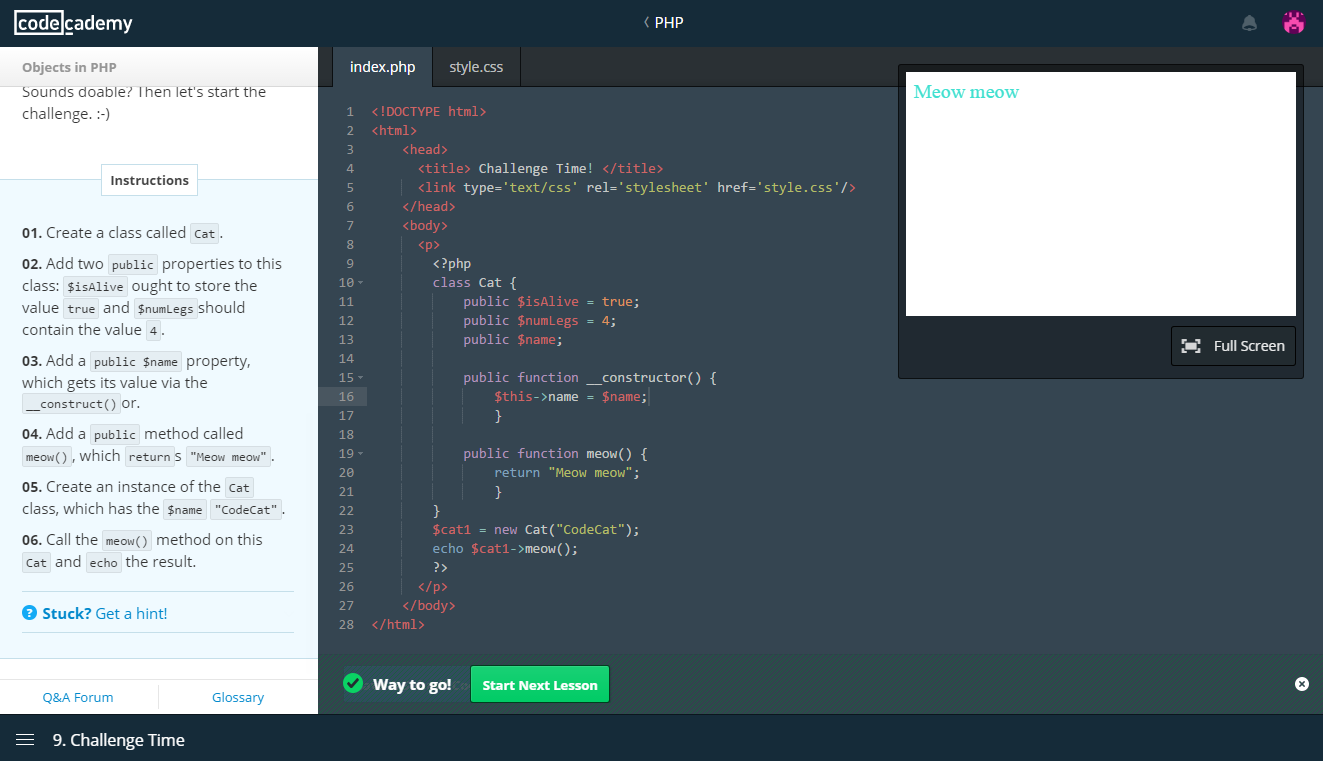1323x761 pixels.
Task: Click the white preview output pane
Action: tap(1100, 194)
